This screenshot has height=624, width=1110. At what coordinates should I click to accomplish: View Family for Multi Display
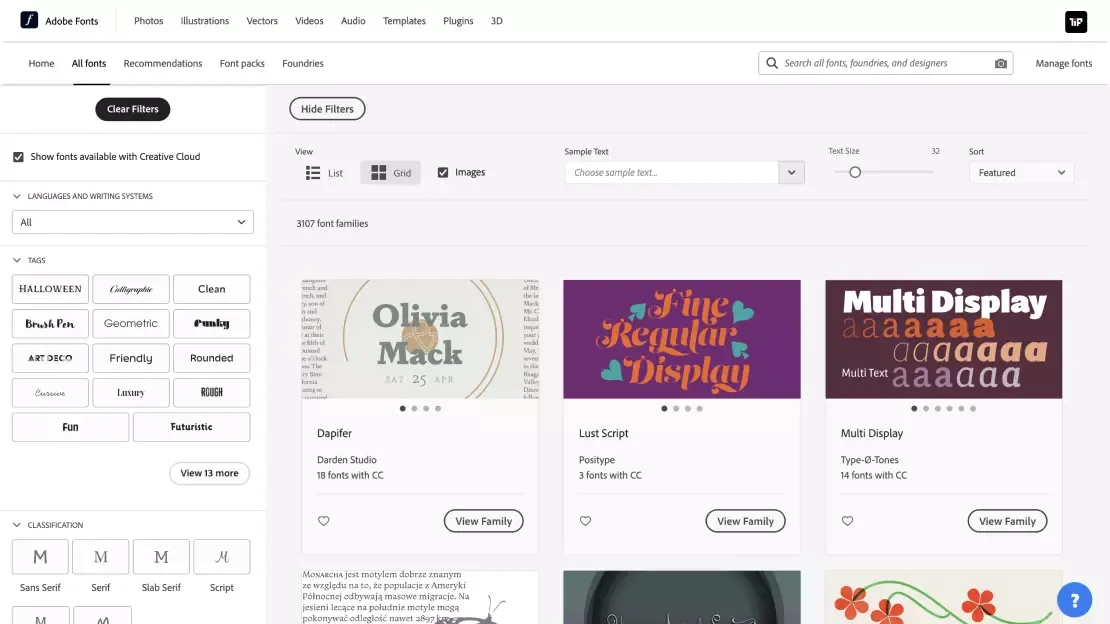coord(1007,521)
